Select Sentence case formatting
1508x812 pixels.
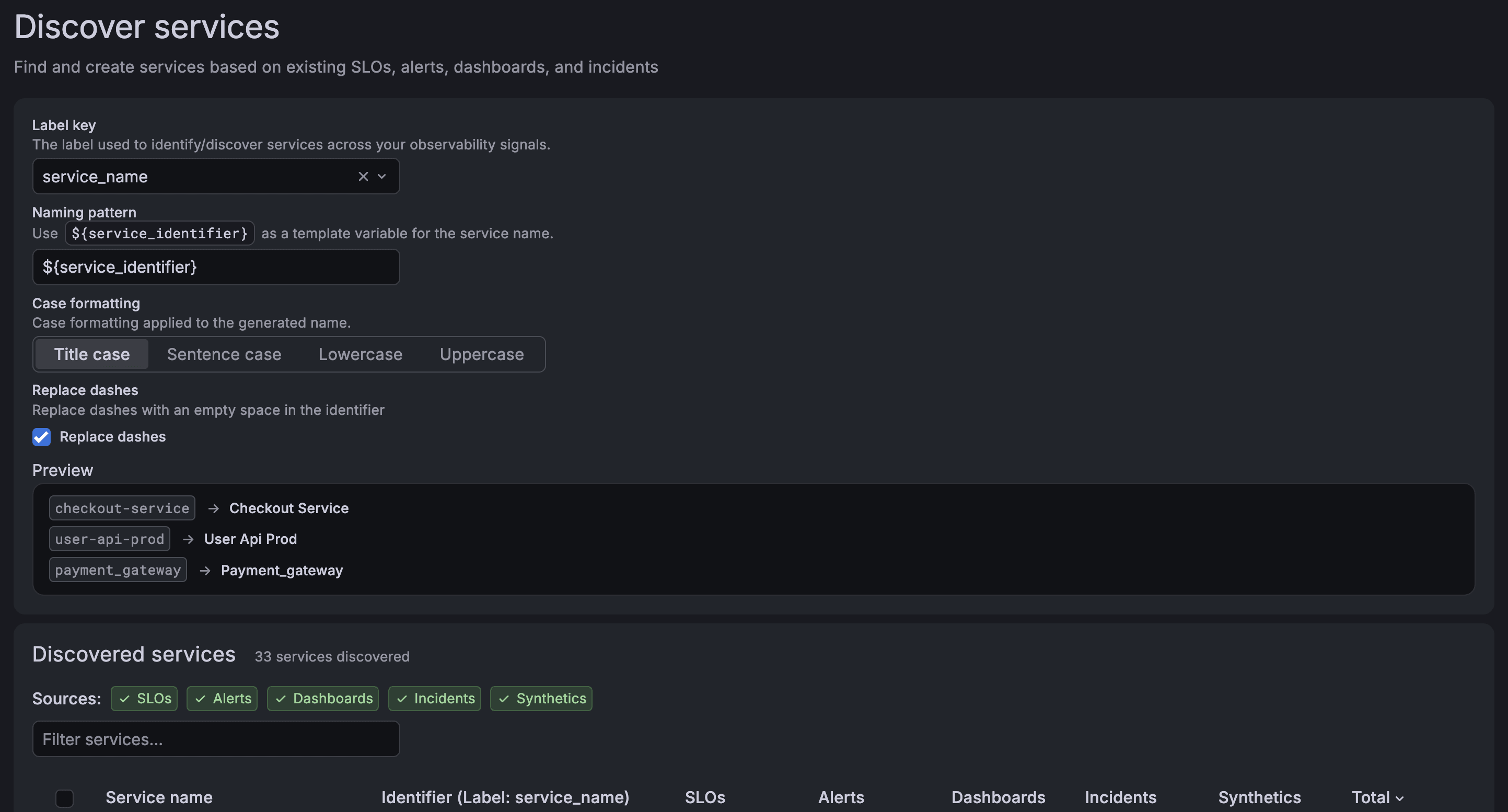click(x=224, y=354)
